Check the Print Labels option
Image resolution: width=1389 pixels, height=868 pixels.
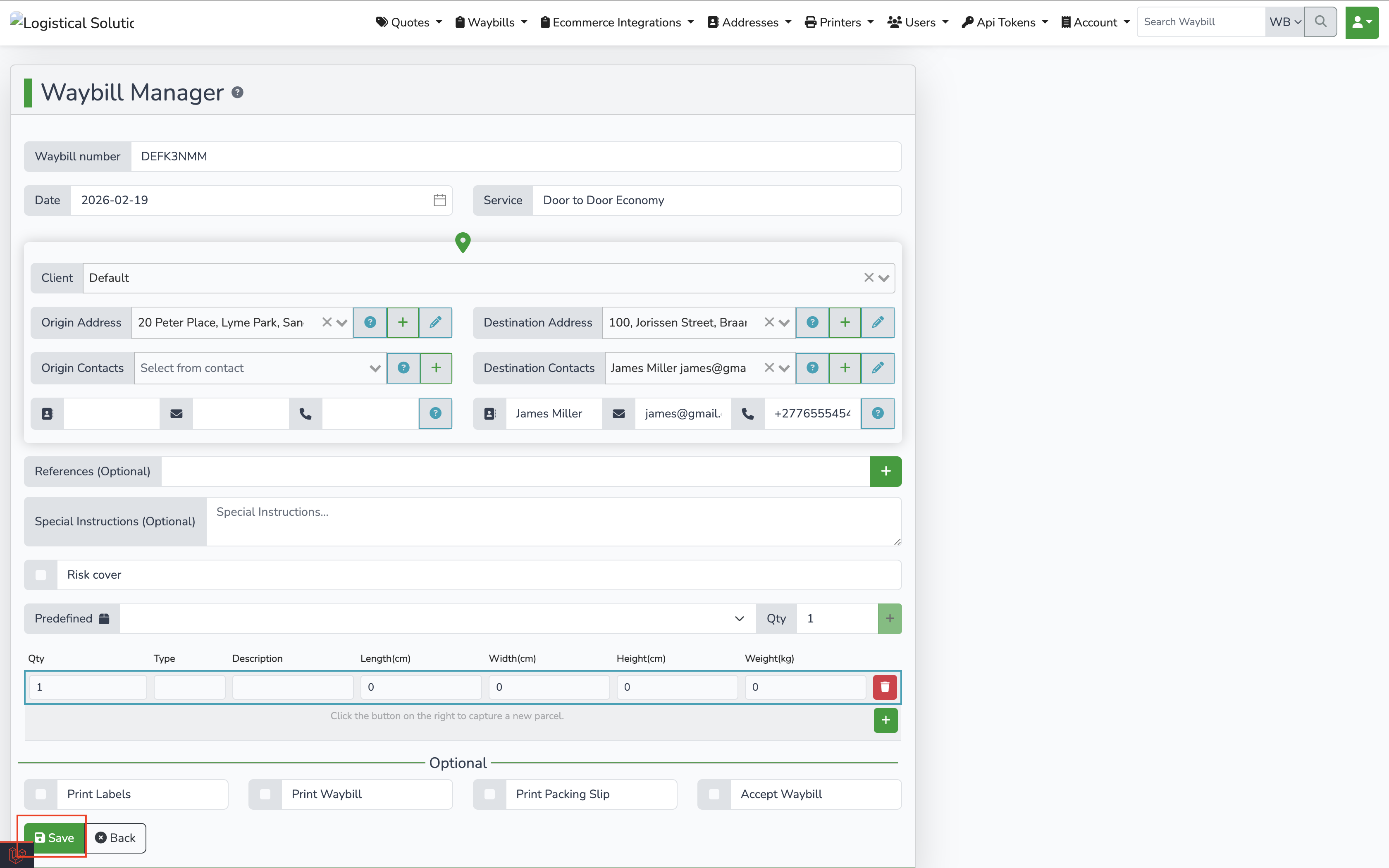(x=41, y=794)
